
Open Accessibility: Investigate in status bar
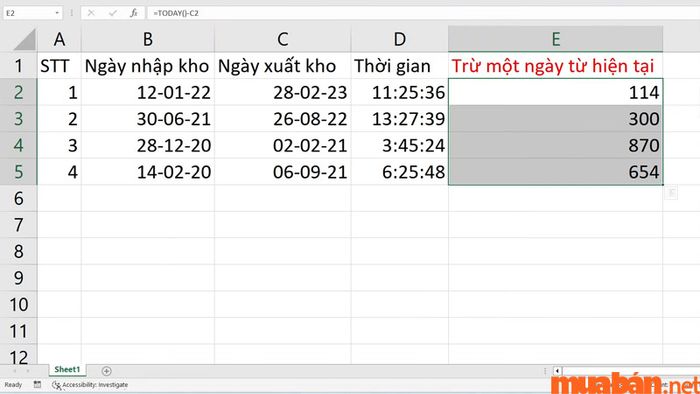click(x=90, y=385)
